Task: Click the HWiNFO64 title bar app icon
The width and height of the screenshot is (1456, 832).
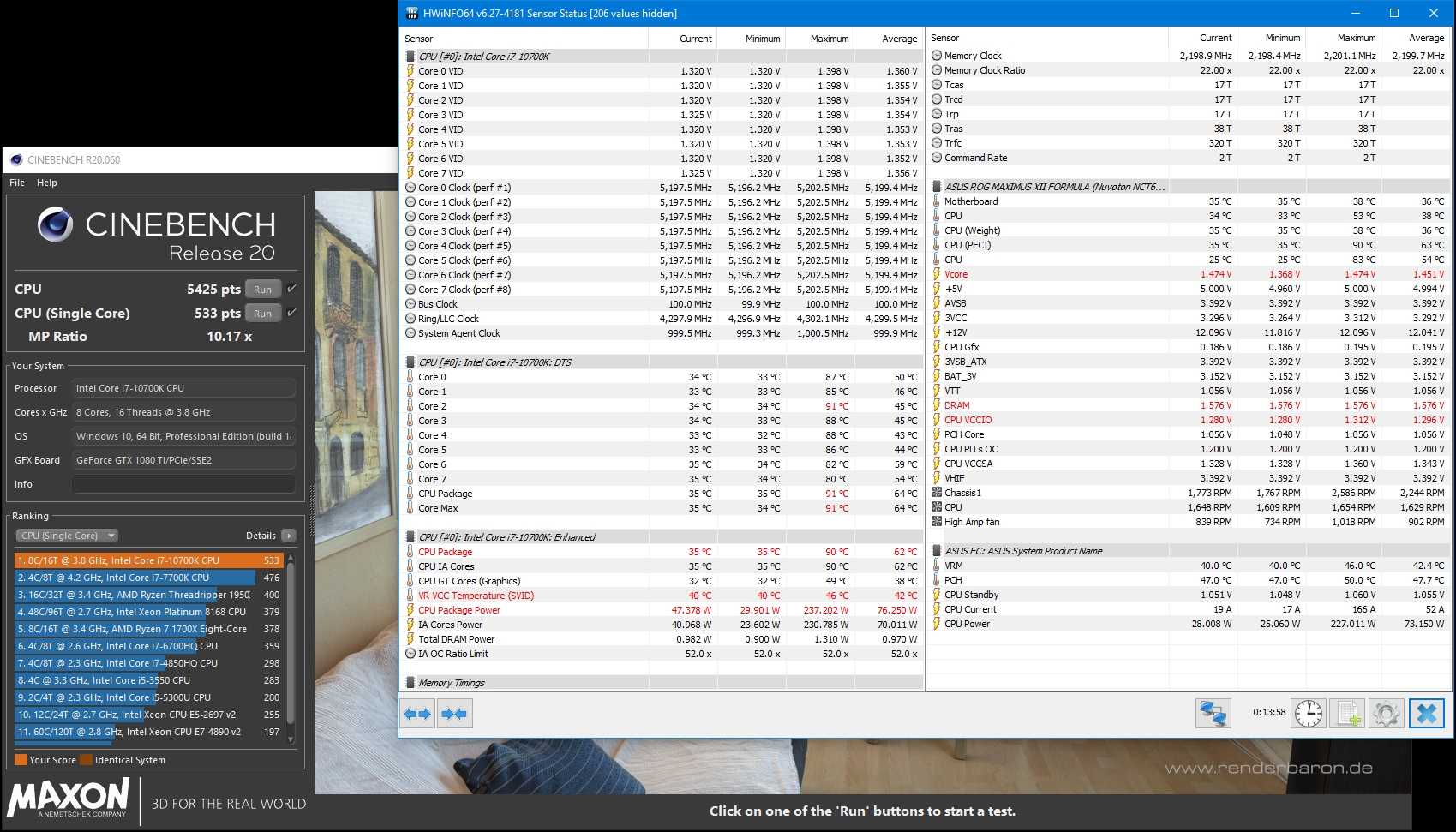Action: 411,13
